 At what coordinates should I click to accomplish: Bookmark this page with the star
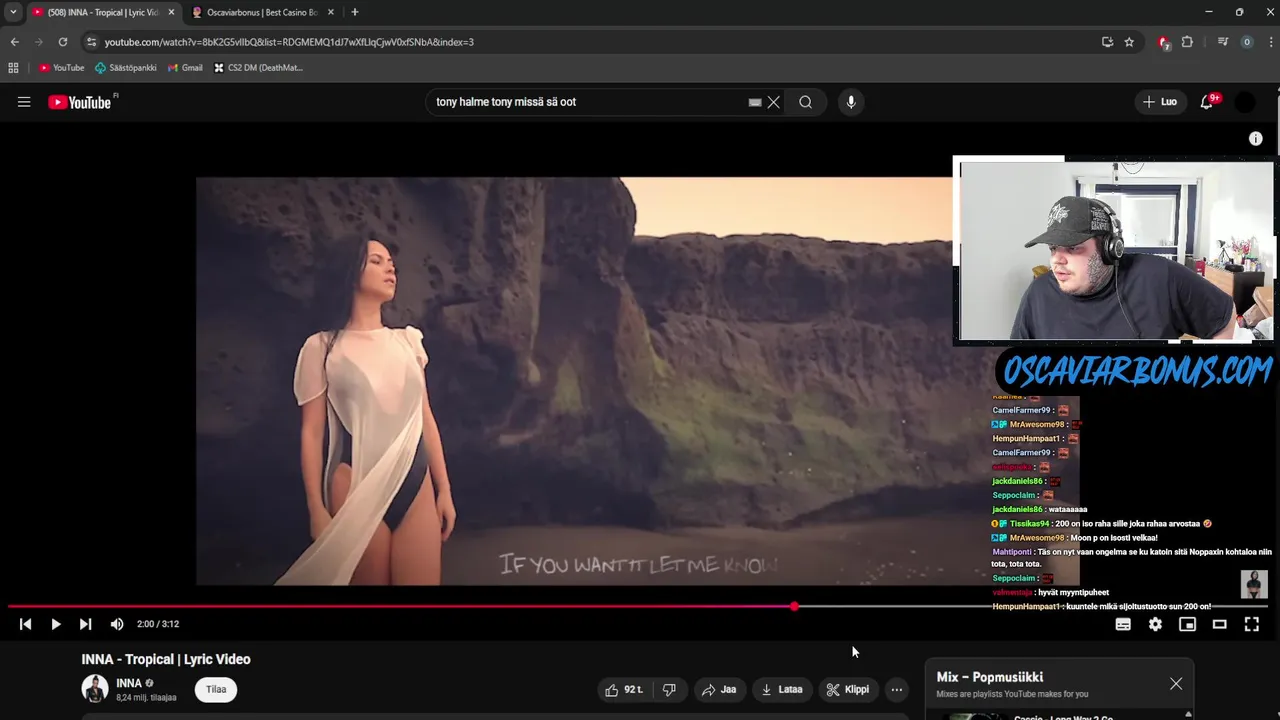(x=1129, y=42)
